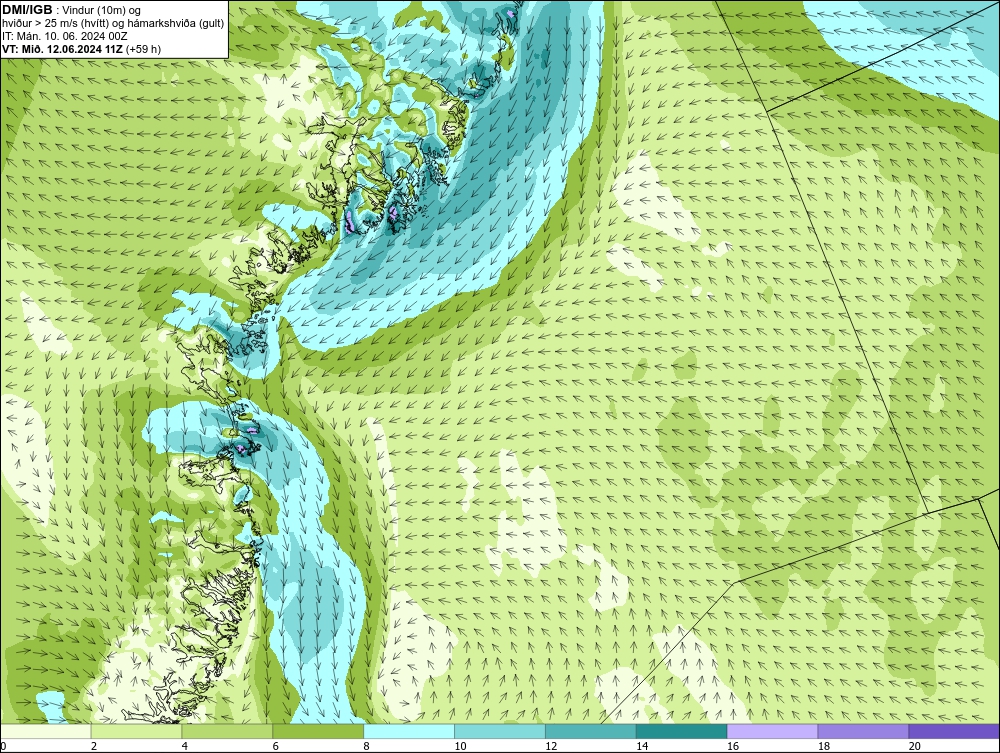Click the 6–8 m/s olive green swatch
The height and width of the screenshot is (753, 1000).
(318, 731)
